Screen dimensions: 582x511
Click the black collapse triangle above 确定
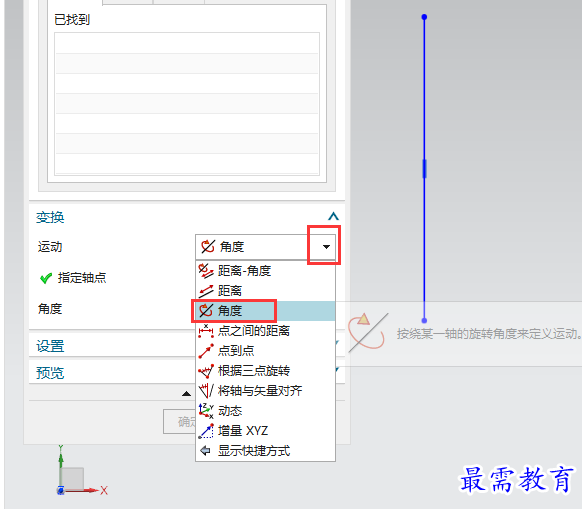pos(186,394)
